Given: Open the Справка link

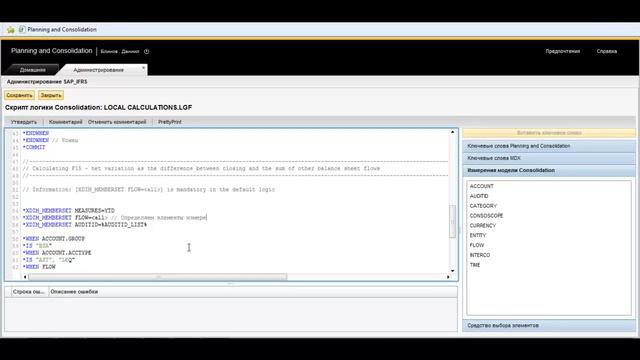Looking at the screenshot, I should point(607,51).
